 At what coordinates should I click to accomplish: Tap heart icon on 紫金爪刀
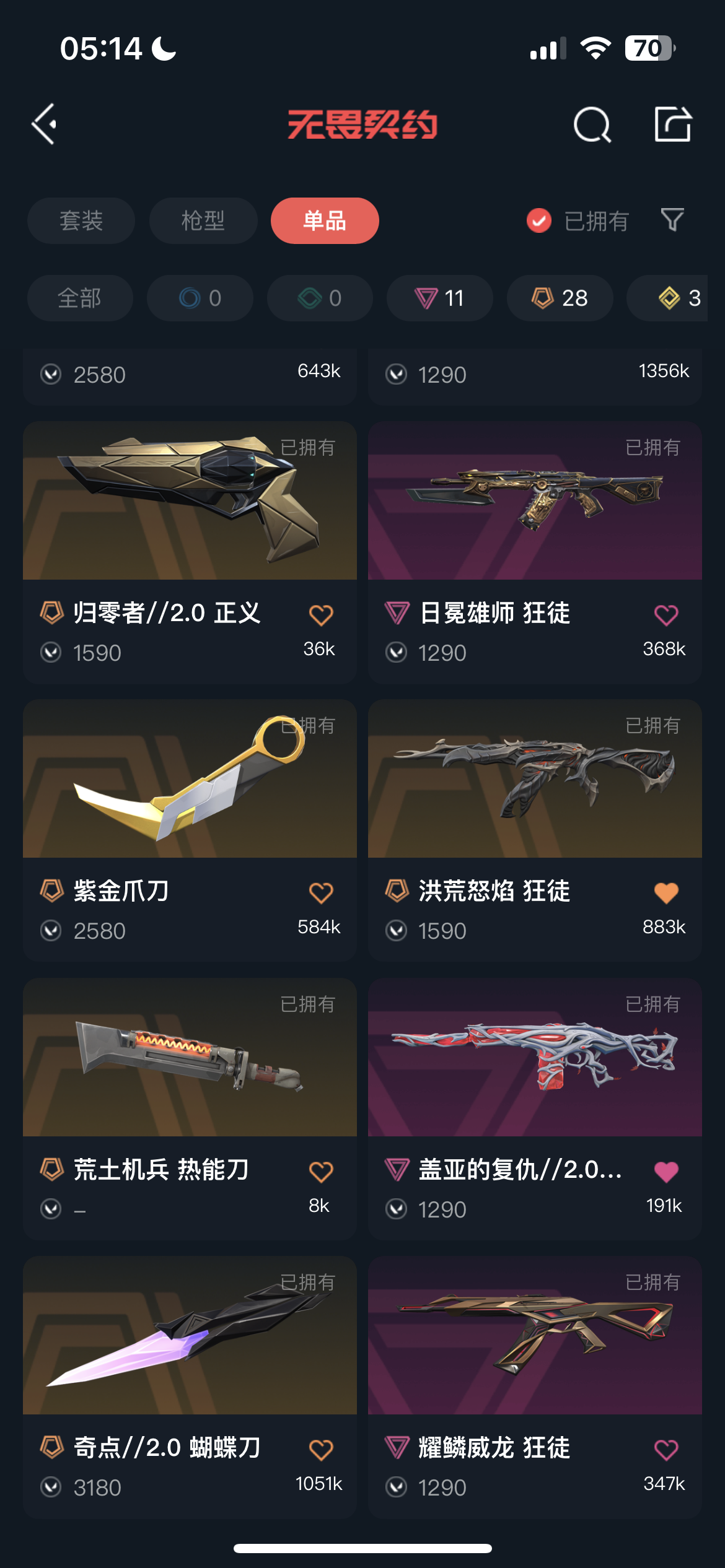coord(321,893)
